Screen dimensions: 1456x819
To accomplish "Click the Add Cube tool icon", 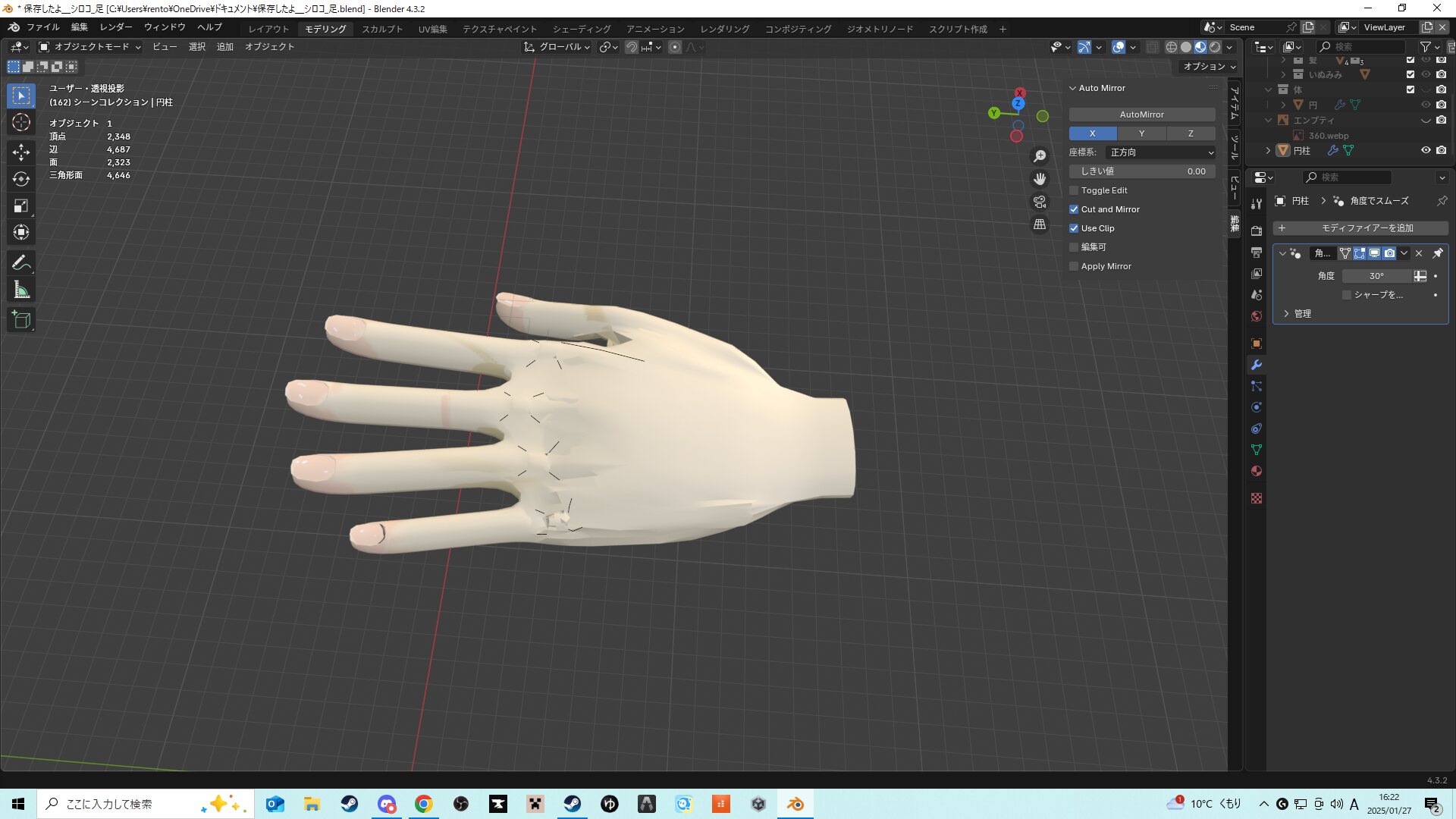I will click(x=21, y=320).
